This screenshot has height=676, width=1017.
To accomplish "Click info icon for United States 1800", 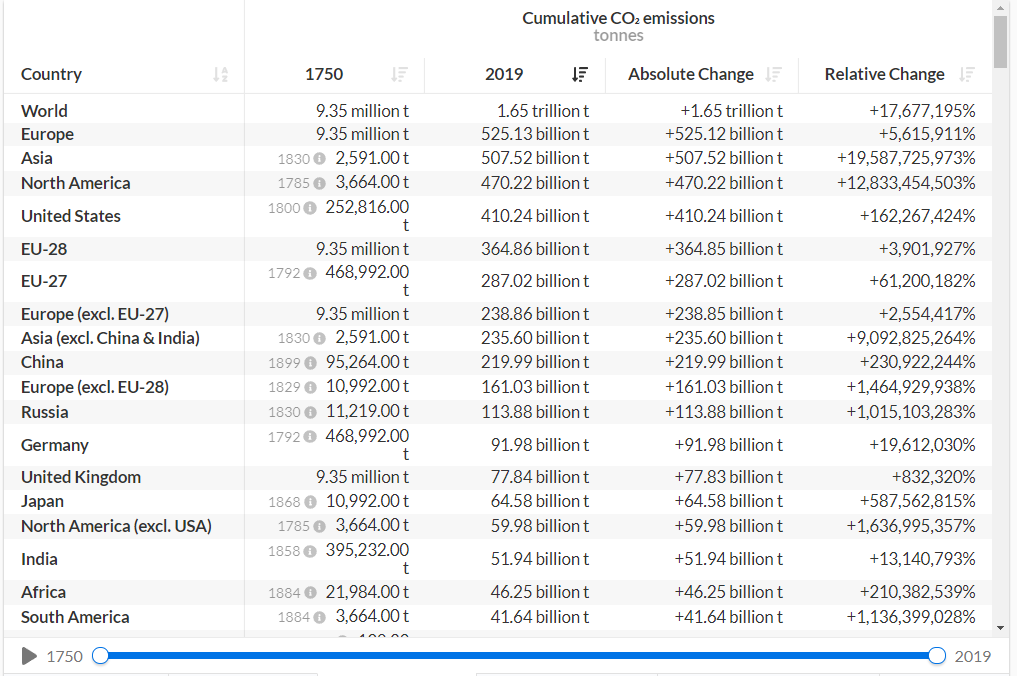I will pyautogui.click(x=310, y=208).
